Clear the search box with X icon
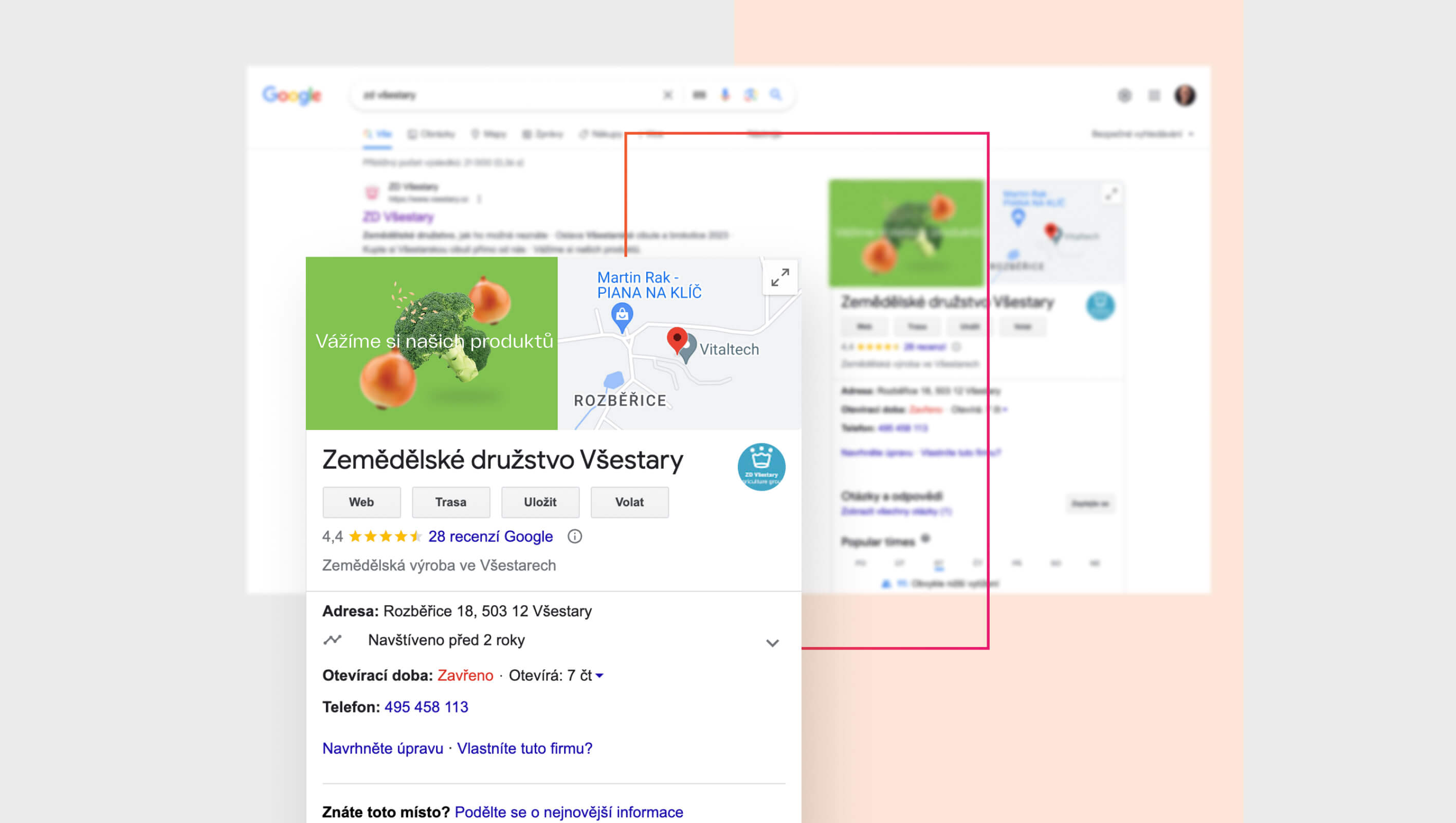 (667, 95)
